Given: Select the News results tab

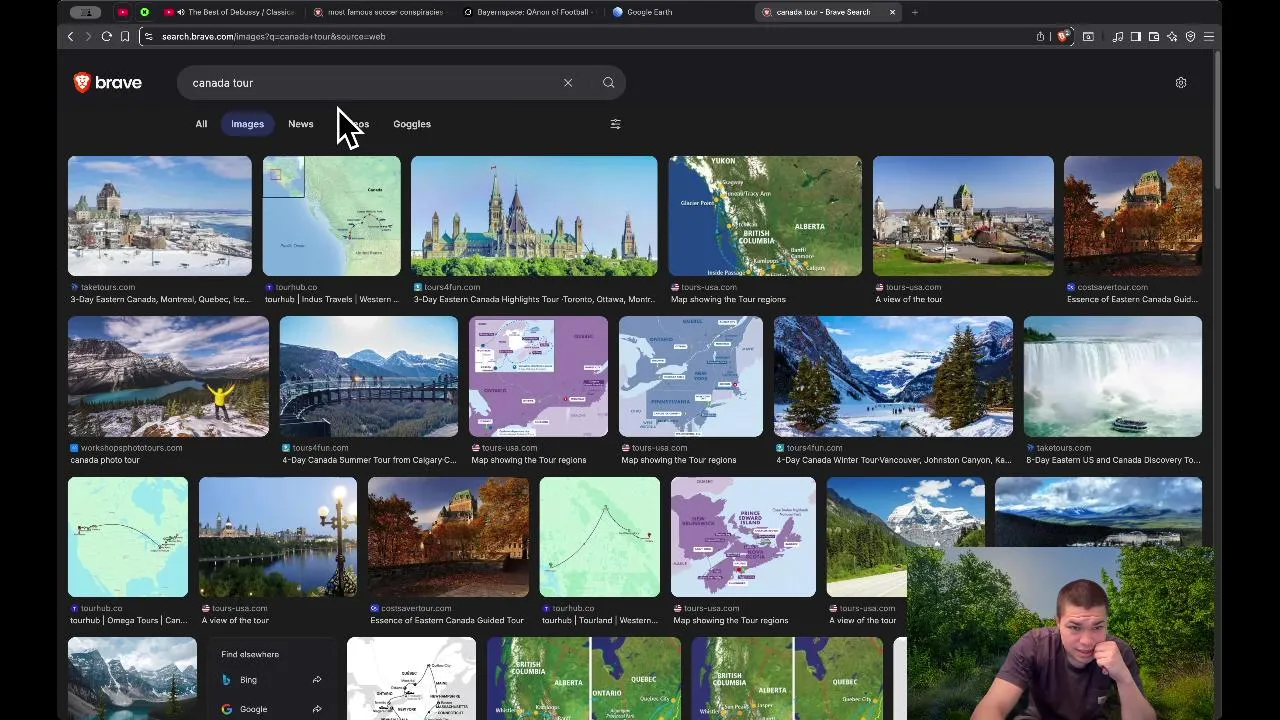Looking at the screenshot, I should (x=300, y=124).
